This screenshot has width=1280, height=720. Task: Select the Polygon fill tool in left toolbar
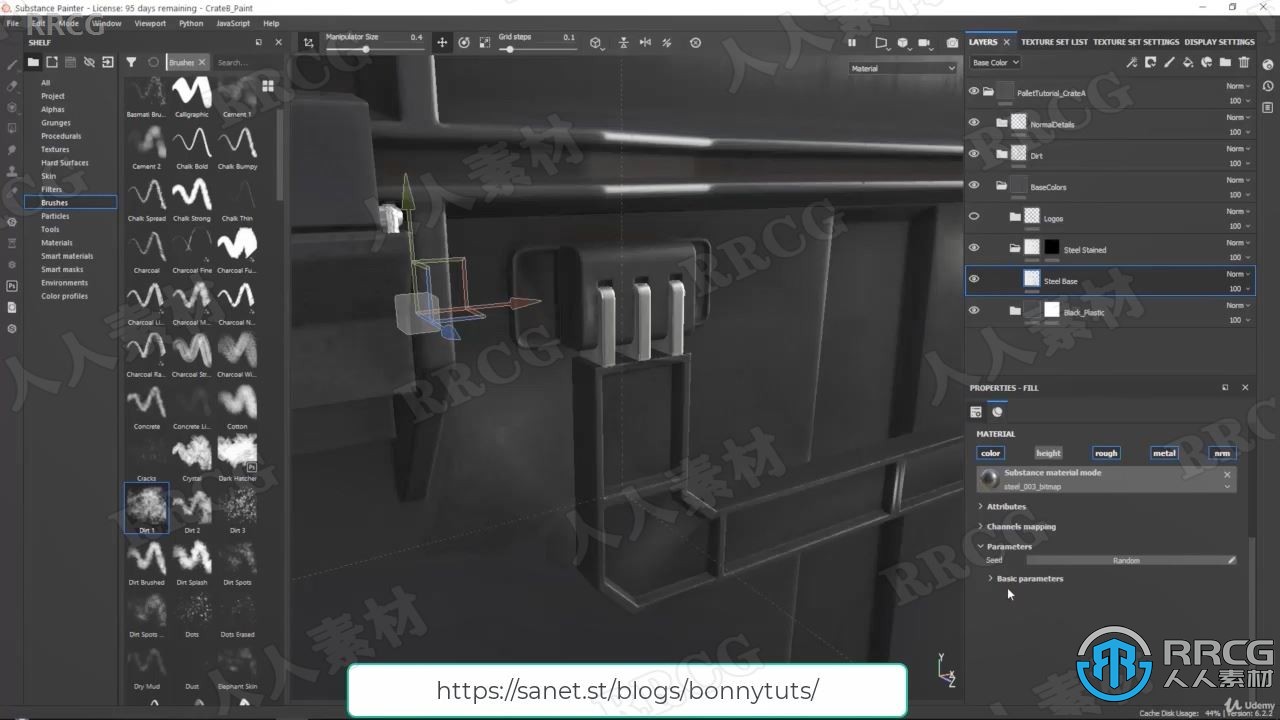pyautogui.click(x=12, y=128)
